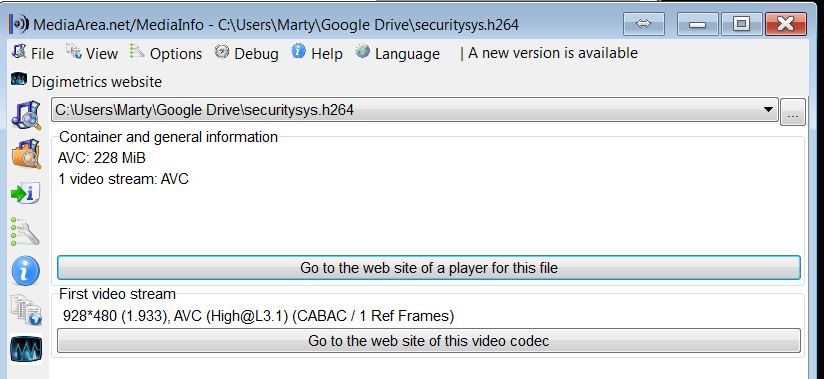Open the Debug menu
This screenshot has width=824, height=379.
pos(247,53)
